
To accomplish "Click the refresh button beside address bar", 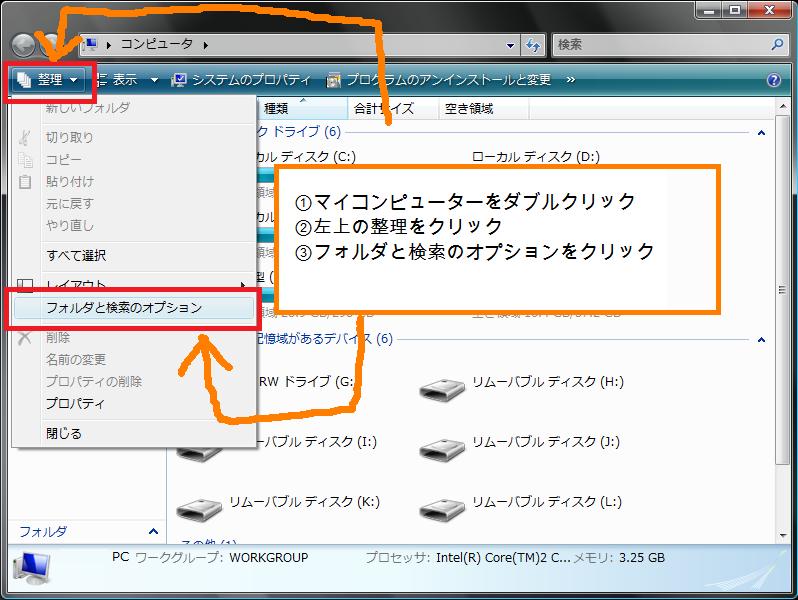I will click(x=533, y=45).
